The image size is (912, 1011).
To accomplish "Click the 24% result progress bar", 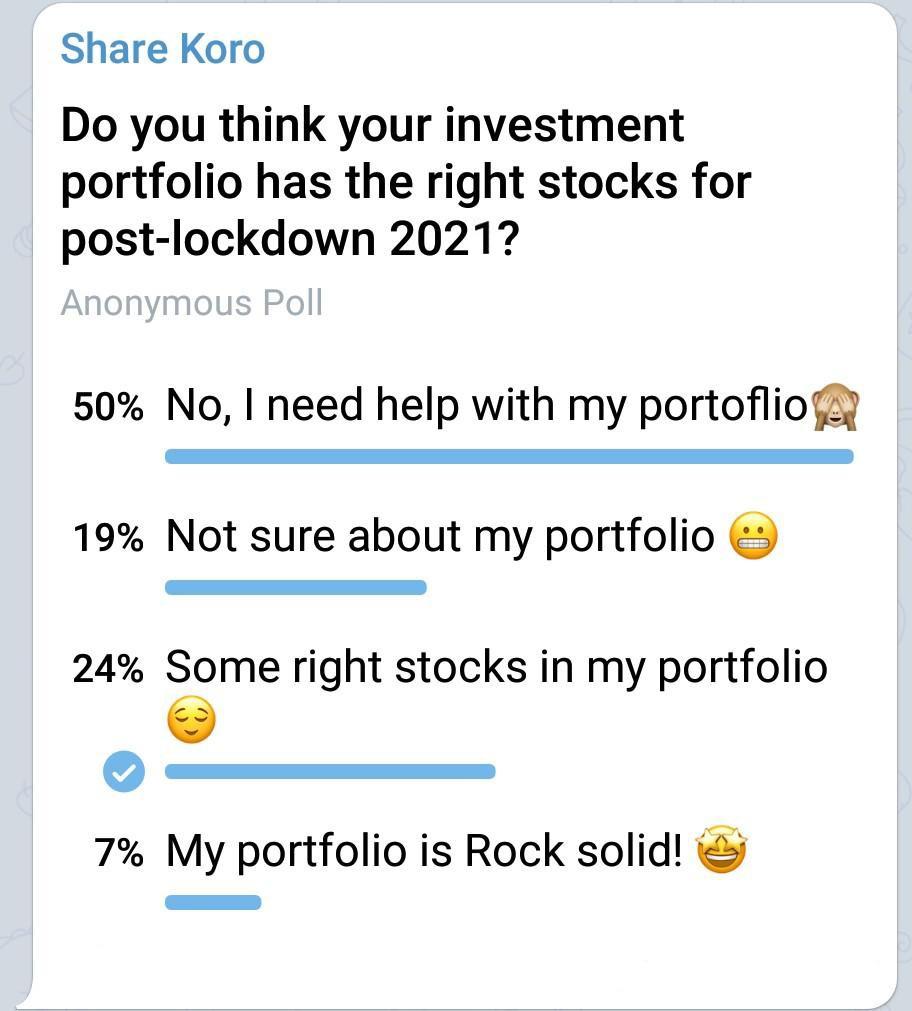I will click(x=330, y=771).
